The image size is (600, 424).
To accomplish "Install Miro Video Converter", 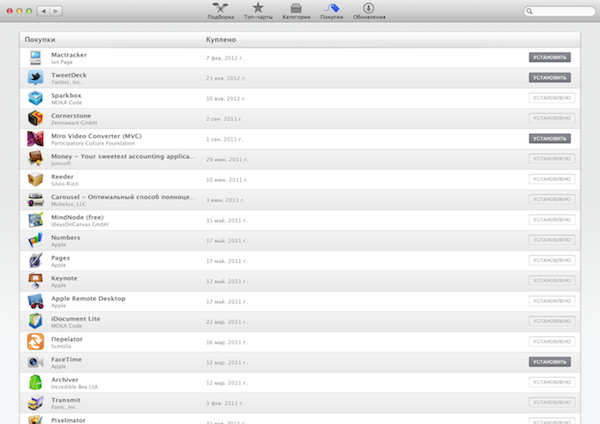I will 550,139.
